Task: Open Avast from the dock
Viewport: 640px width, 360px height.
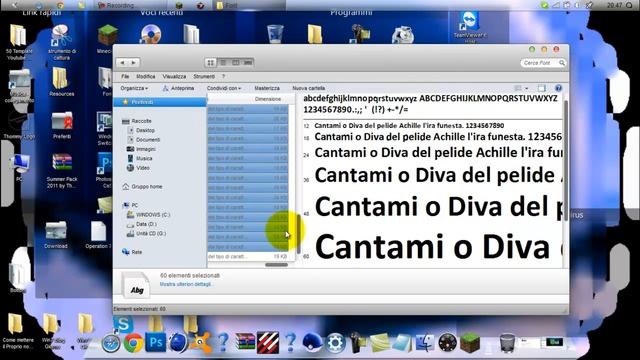Action: tap(200, 342)
